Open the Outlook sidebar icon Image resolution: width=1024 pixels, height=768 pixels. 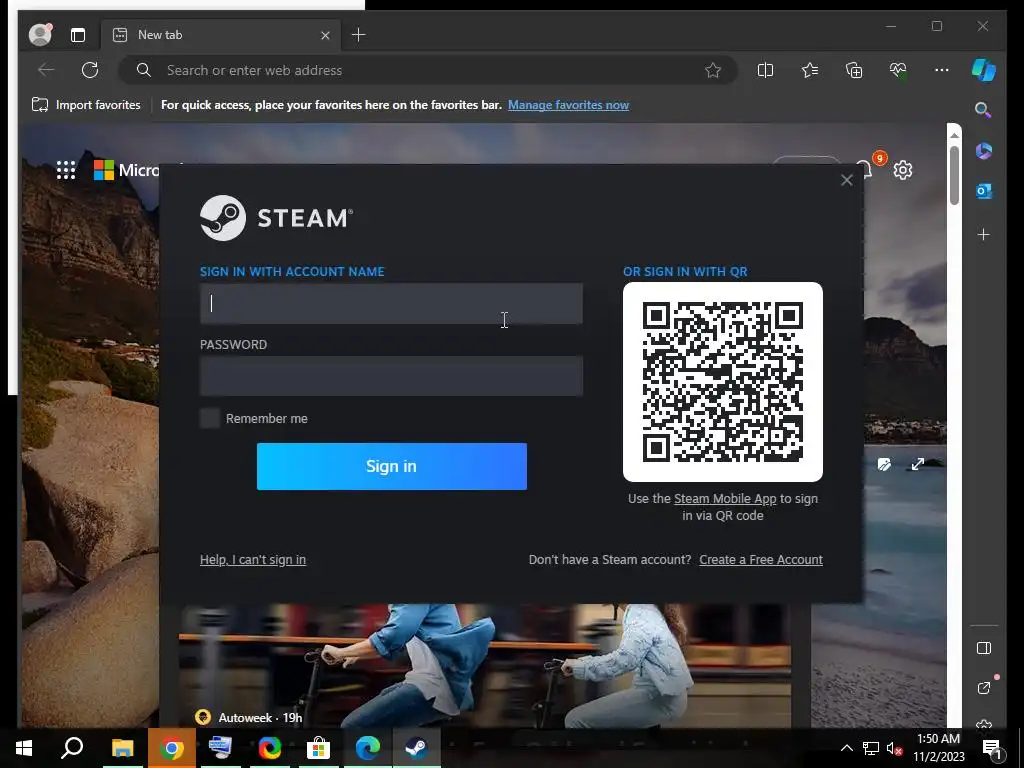(984, 191)
